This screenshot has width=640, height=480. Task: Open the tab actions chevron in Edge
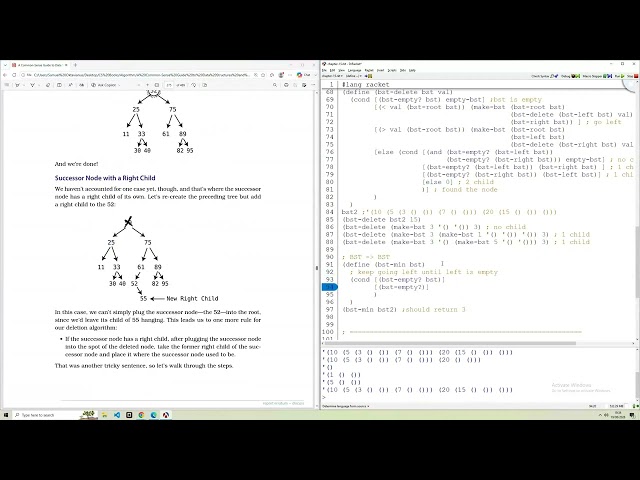tap(5, 65)
